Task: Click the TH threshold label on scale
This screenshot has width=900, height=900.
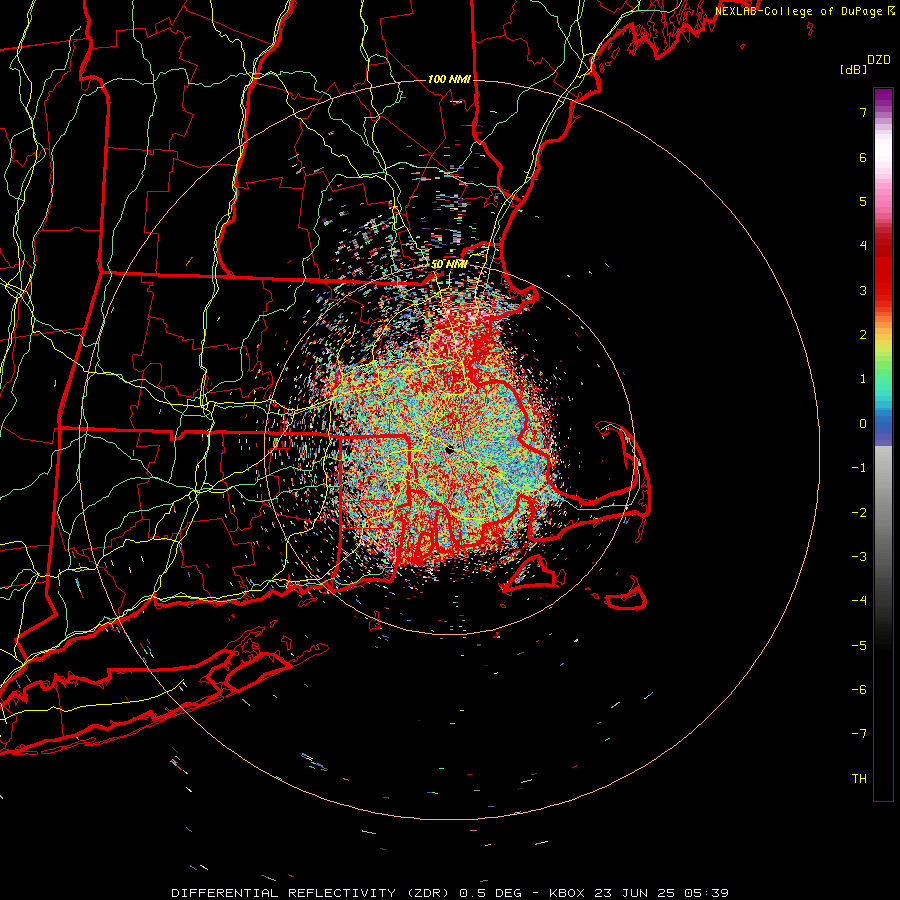Action: 859,779
